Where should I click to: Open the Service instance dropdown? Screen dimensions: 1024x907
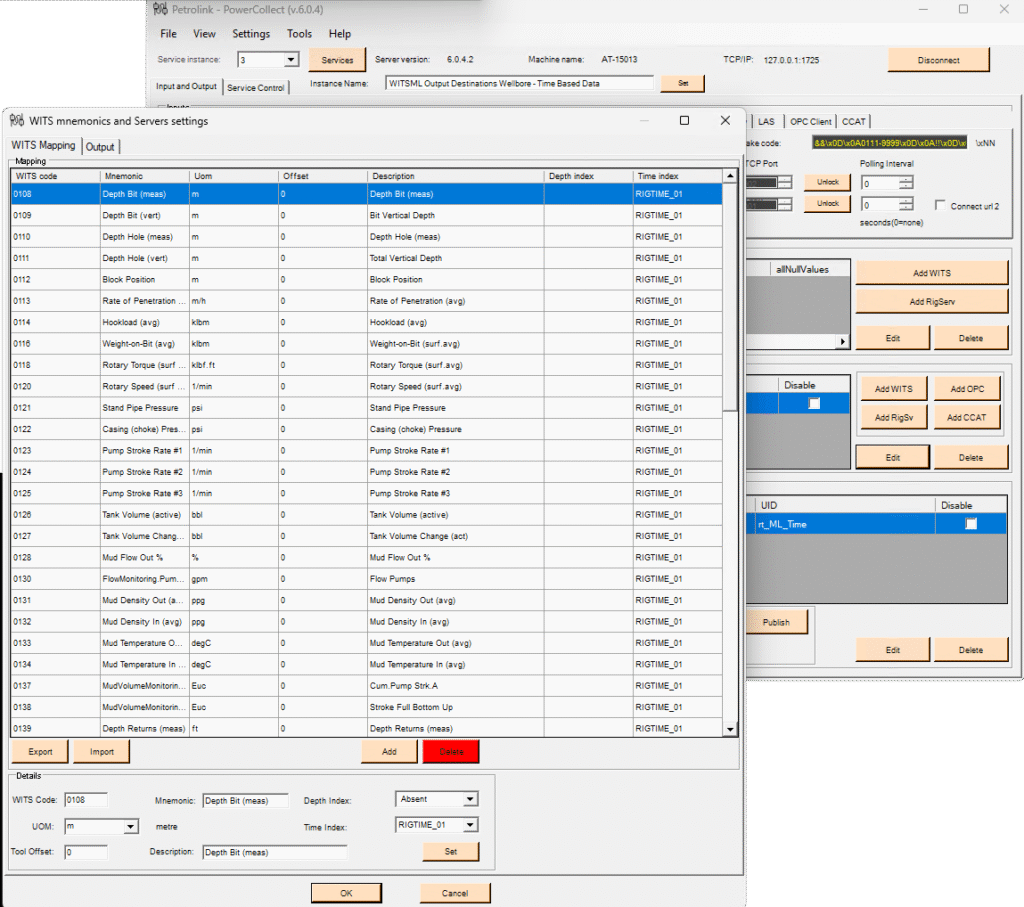pyautogui.click(x=291, y=60)
